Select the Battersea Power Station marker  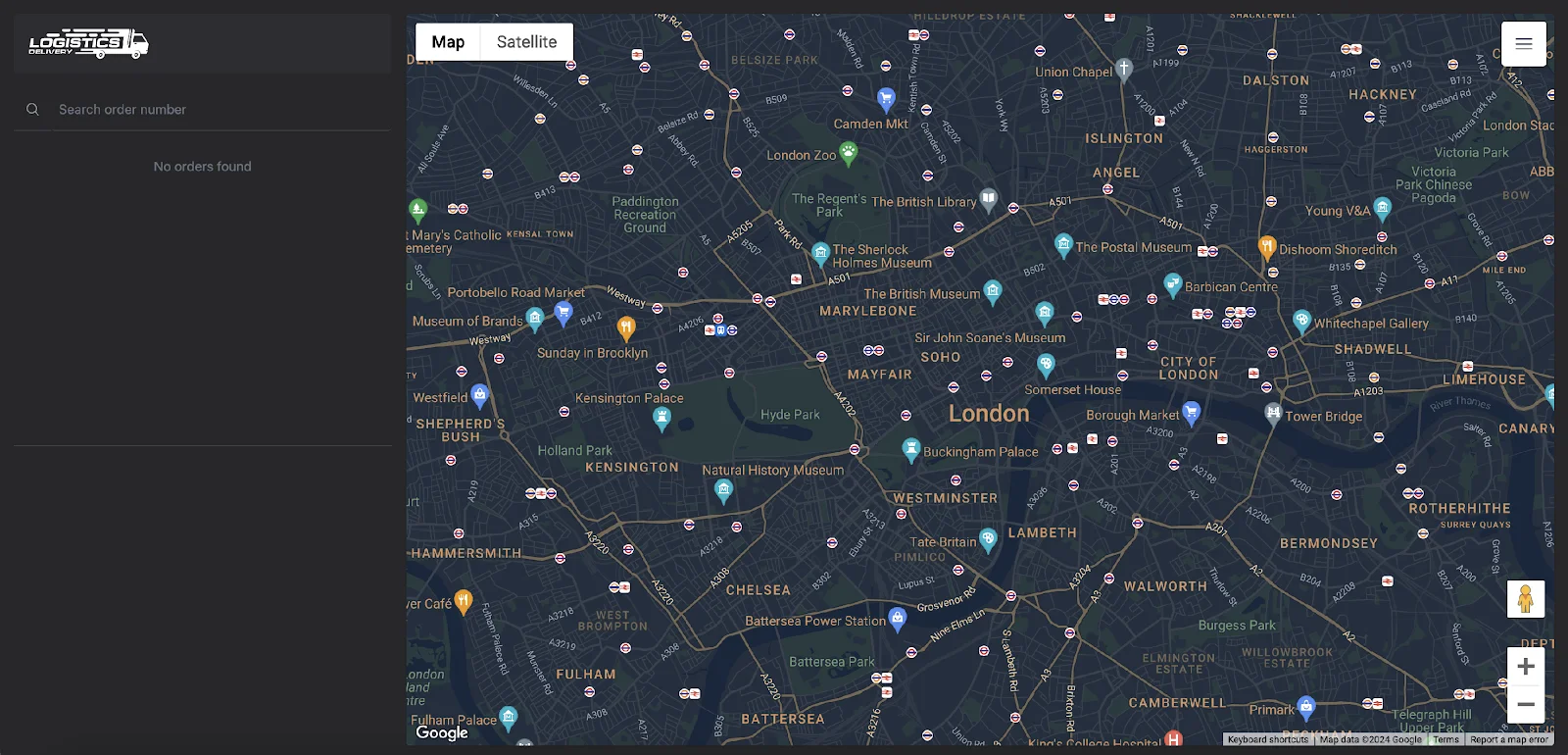coord(897,619)
